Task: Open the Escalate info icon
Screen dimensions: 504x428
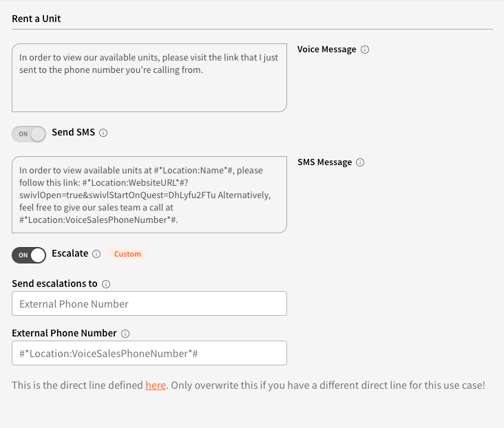Action: (96, 254)
